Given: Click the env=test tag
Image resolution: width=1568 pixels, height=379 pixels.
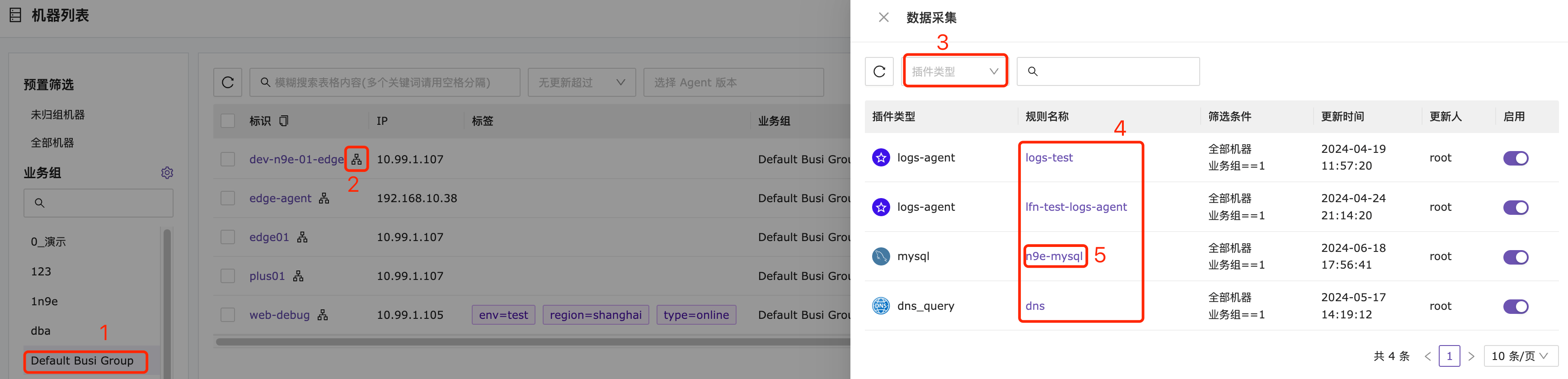Looking at the screenshot, I should pyautogui.click(x=503, y=315).
